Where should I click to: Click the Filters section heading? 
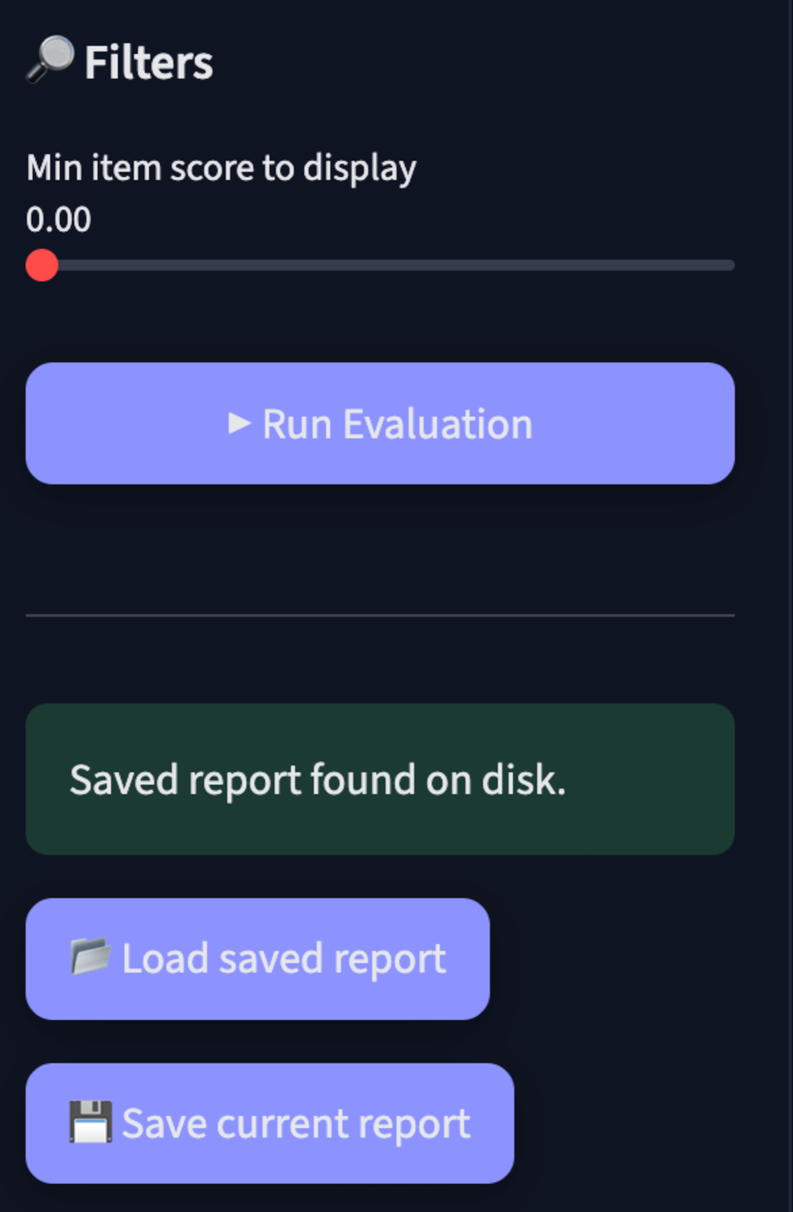tap(148, 62)
